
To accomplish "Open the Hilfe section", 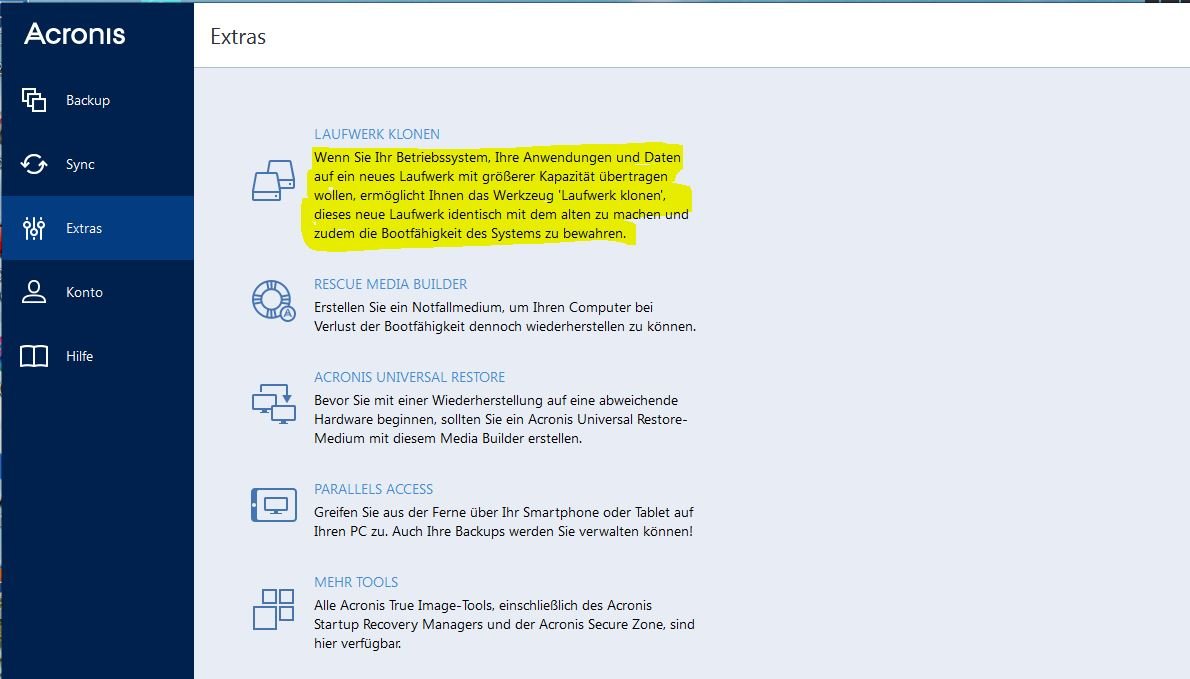I will (97, 356).
